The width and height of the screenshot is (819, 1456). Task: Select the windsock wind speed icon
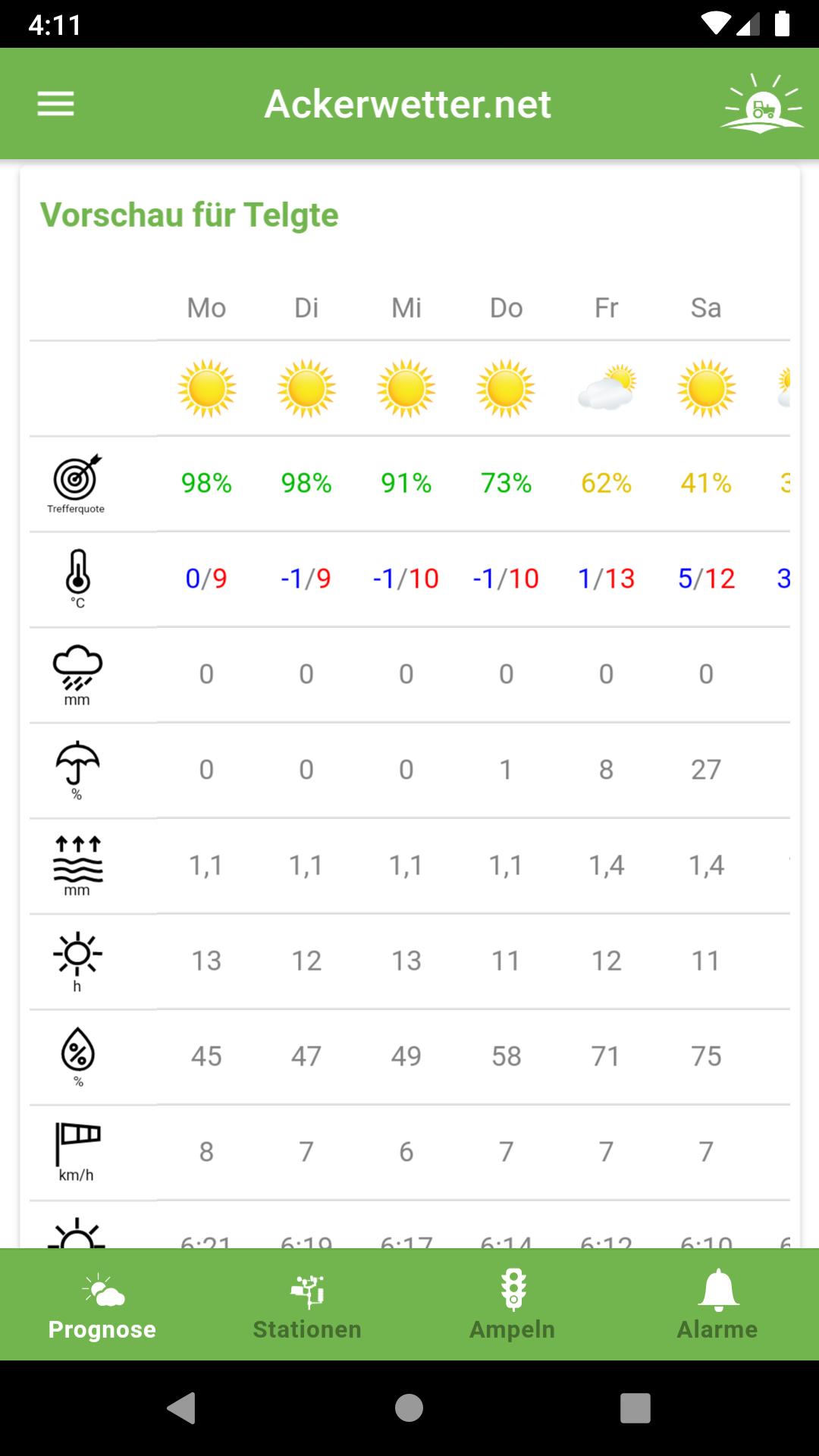click(x=77, y=1144)
